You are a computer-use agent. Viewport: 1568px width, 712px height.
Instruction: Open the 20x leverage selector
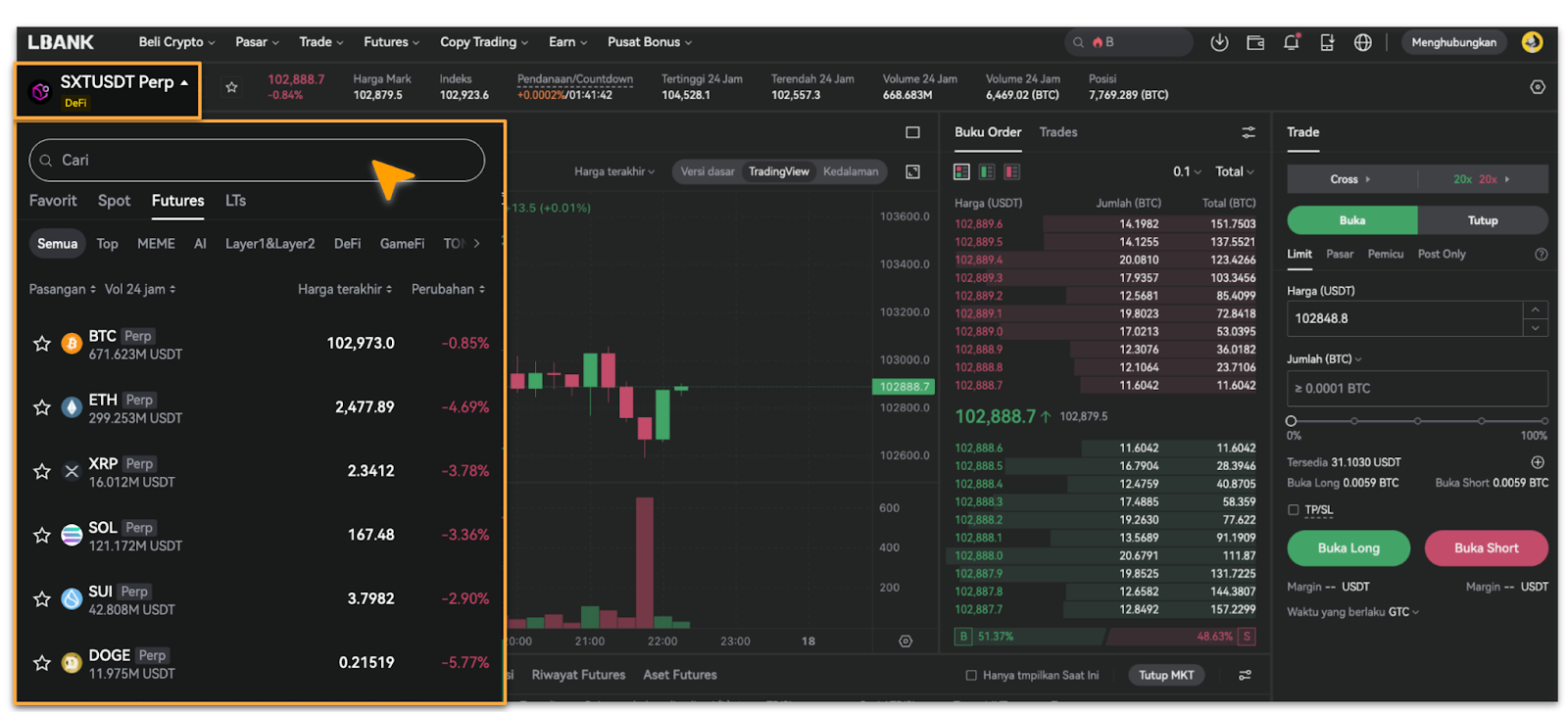1483,179
